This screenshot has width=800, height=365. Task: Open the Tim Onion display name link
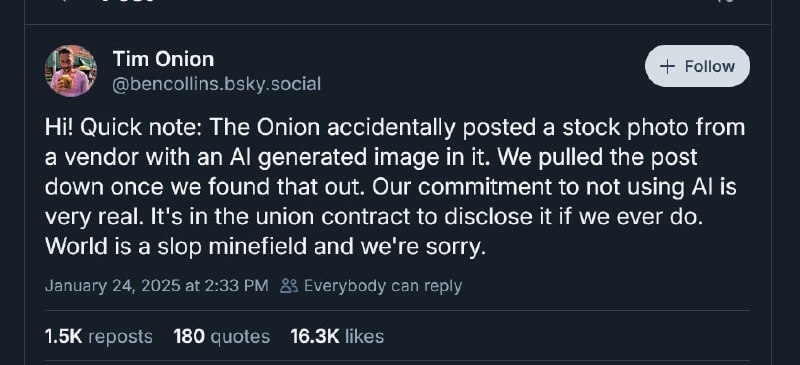pyautogui.click(x=163, y=59)
